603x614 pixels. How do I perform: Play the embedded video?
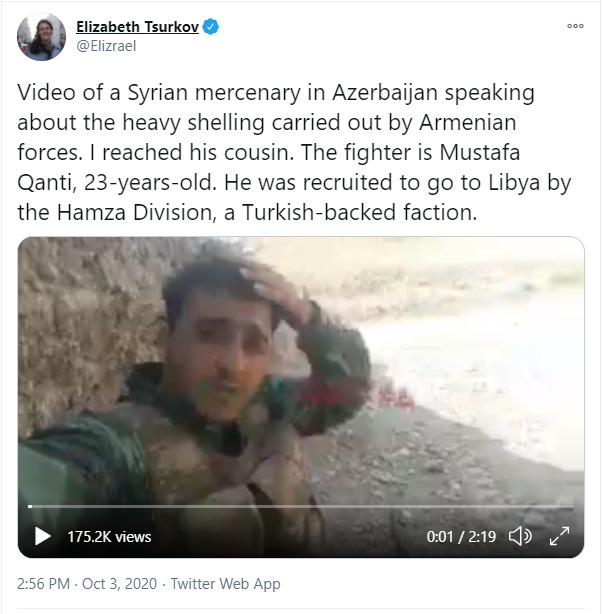(43, 536)
